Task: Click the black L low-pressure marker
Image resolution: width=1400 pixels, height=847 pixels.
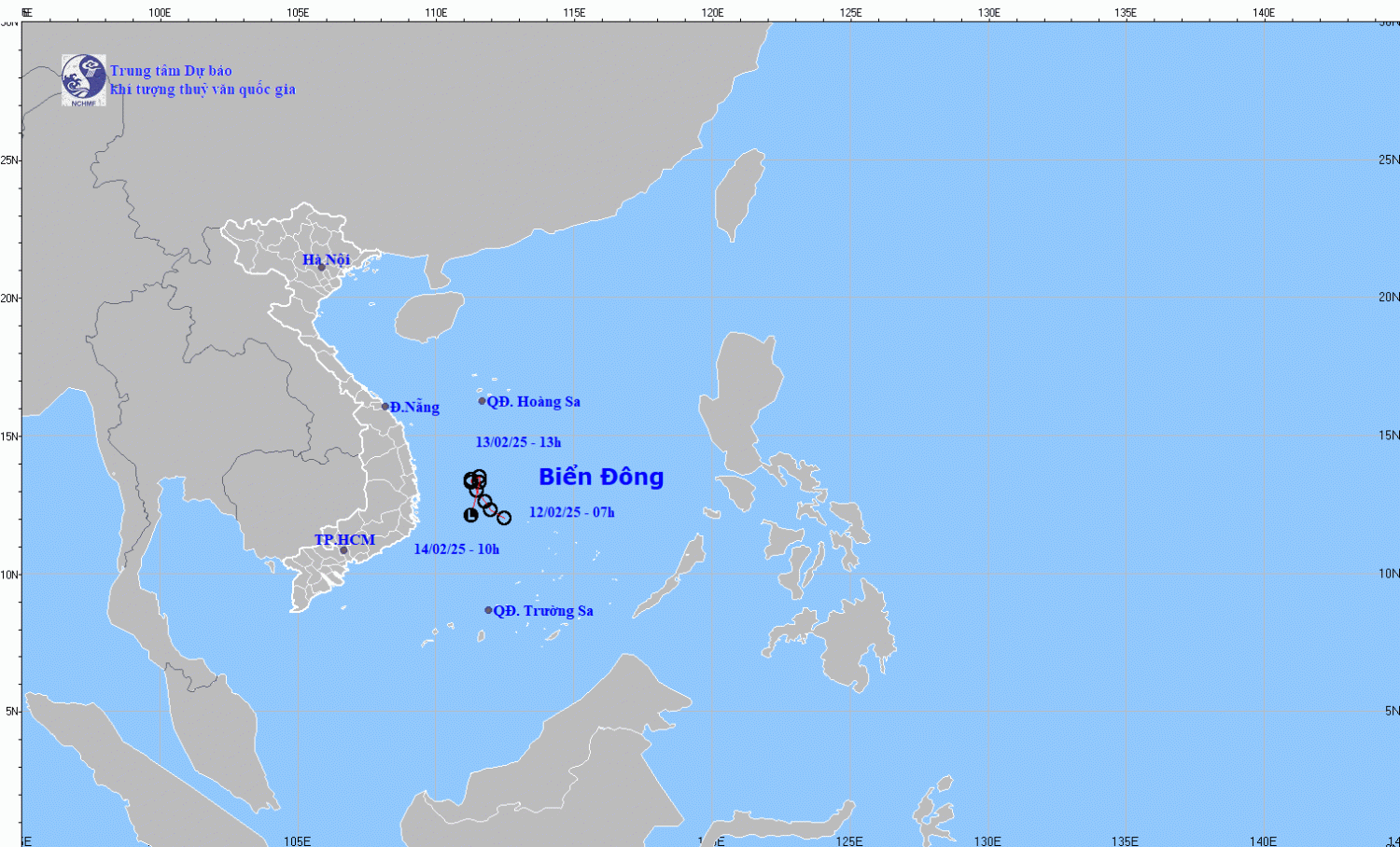Action: [x=471, y=514]
